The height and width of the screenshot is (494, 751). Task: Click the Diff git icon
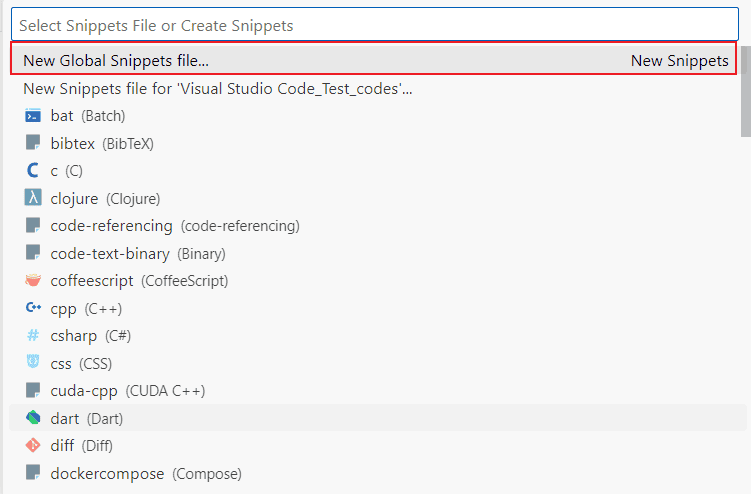click(x=33, y=445)
